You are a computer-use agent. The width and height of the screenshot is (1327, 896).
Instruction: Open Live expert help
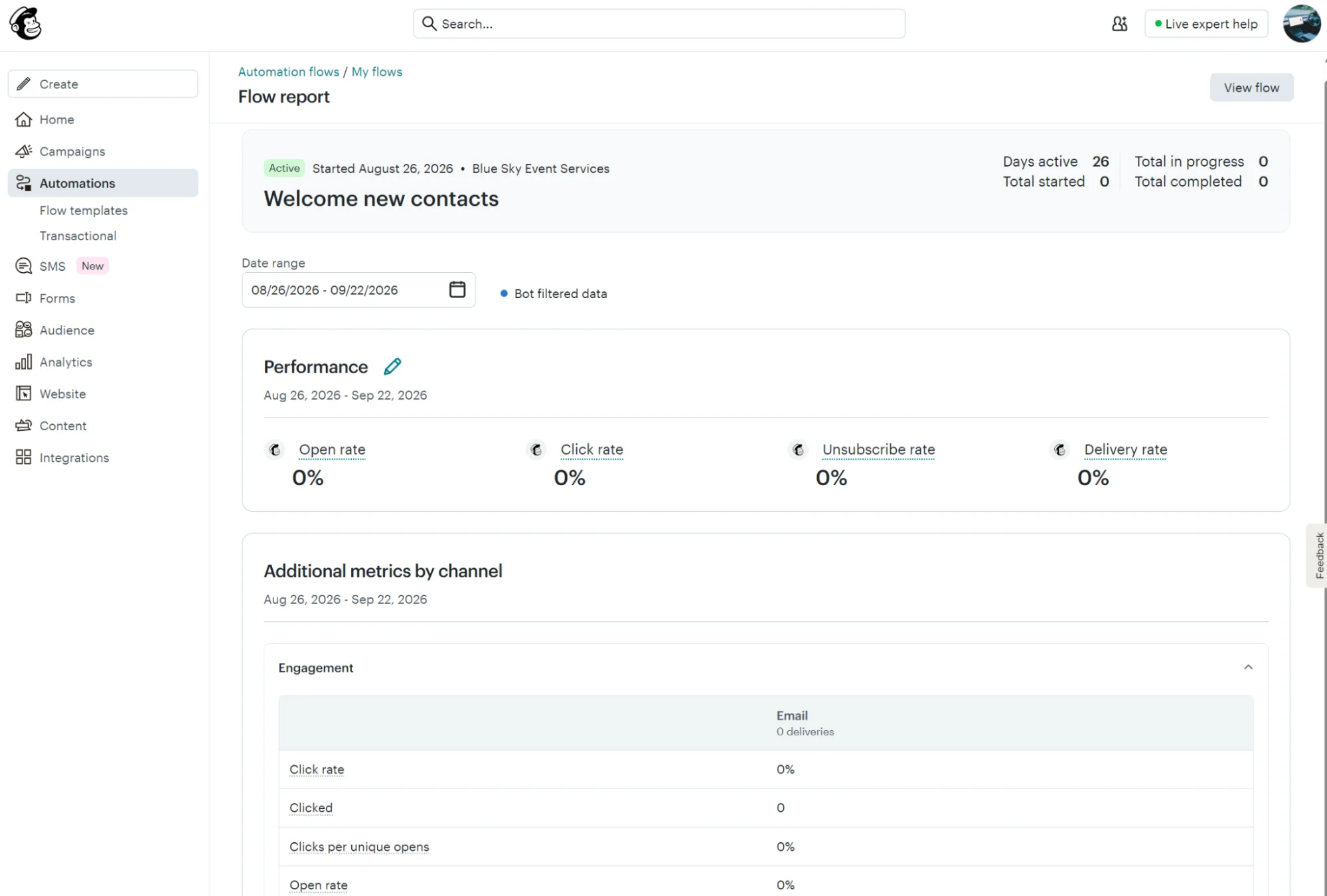[x=1206, y=24]
